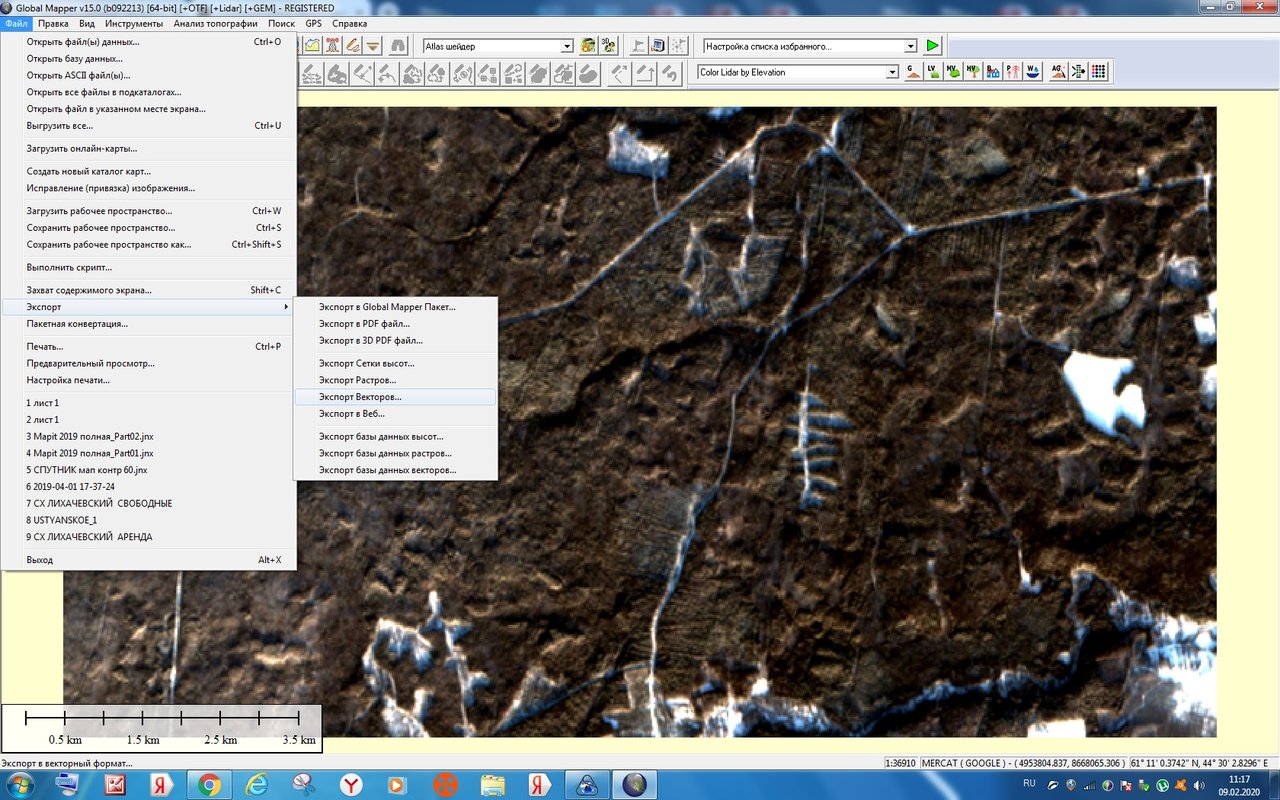Open the Инструменты menu
This screenshot has width=1280, height=800.
(134, 23)
